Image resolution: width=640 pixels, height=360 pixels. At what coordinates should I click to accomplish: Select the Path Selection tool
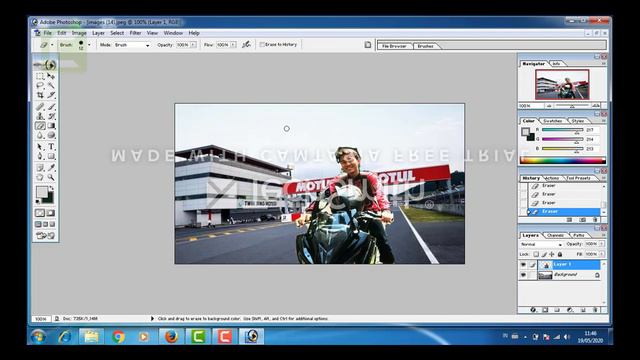[40, 147]
